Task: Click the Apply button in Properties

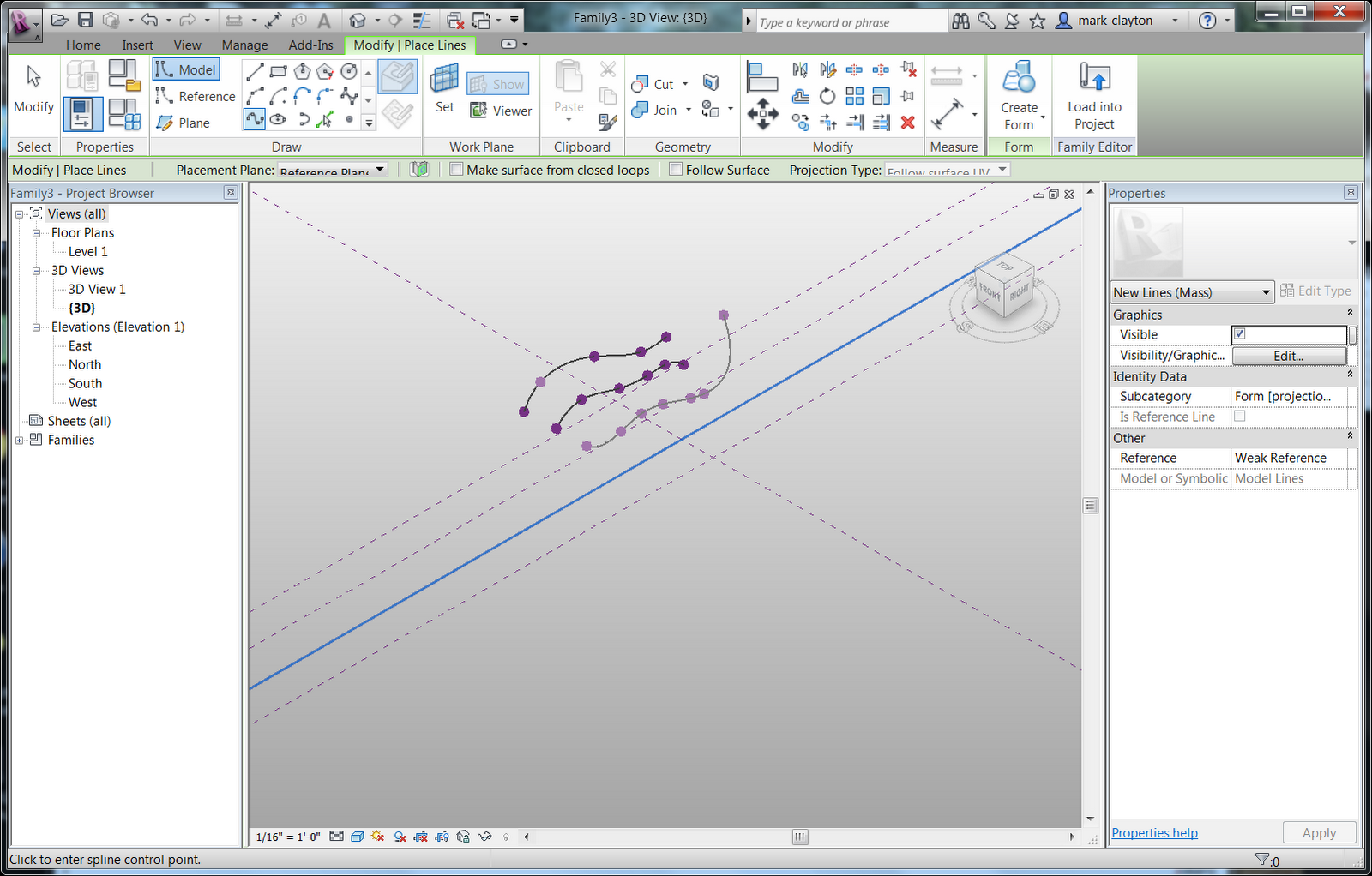Action: [x=1319, y=832]
